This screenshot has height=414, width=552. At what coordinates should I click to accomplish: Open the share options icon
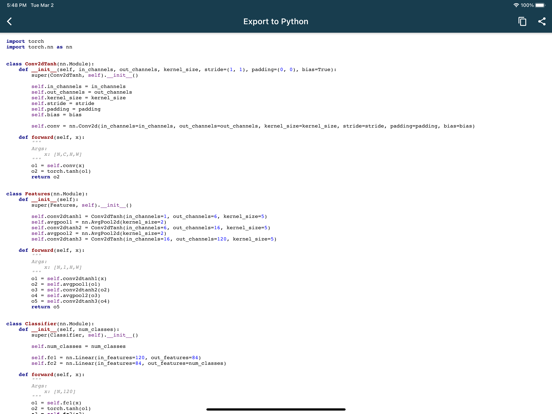click(542, 21)
